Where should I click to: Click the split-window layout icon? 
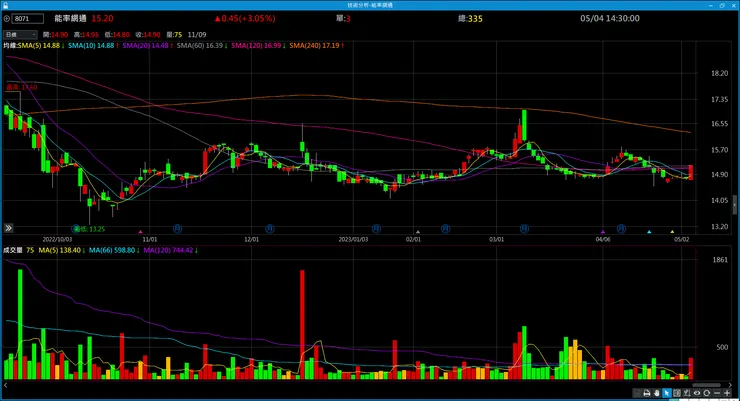tap(677, 393)
